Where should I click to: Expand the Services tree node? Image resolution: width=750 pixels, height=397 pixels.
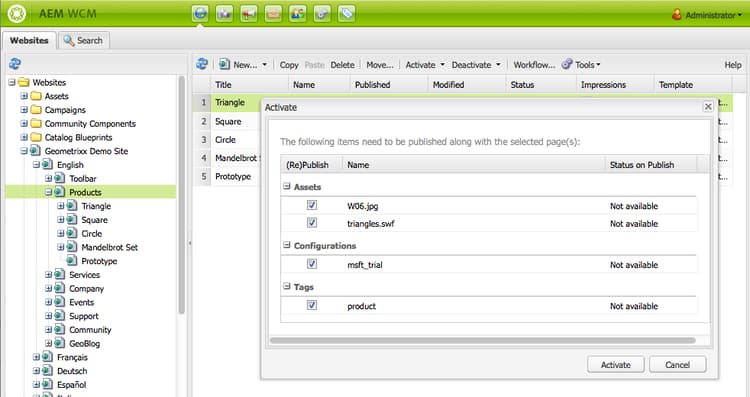coord(48,275)
